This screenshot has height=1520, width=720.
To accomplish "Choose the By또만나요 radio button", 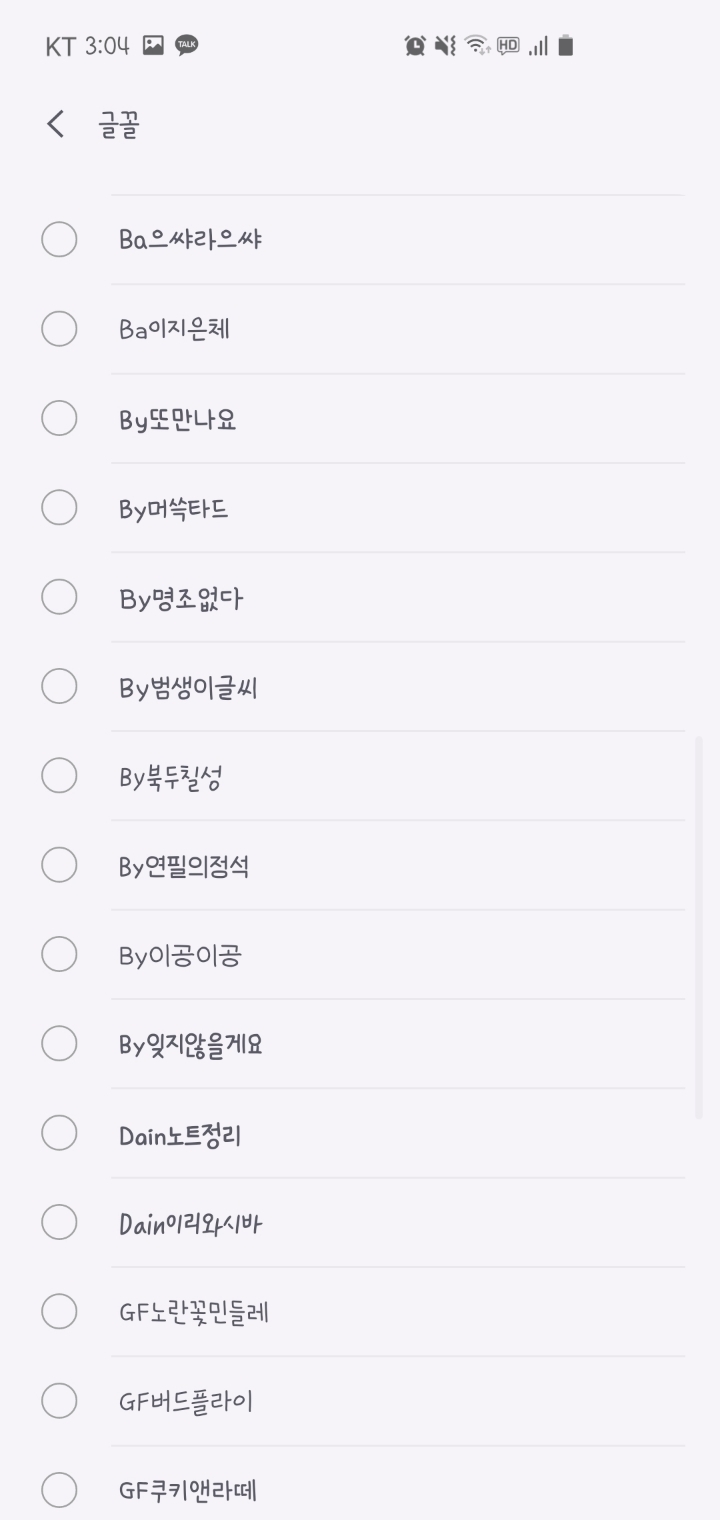I will click(x=59, y=419).
